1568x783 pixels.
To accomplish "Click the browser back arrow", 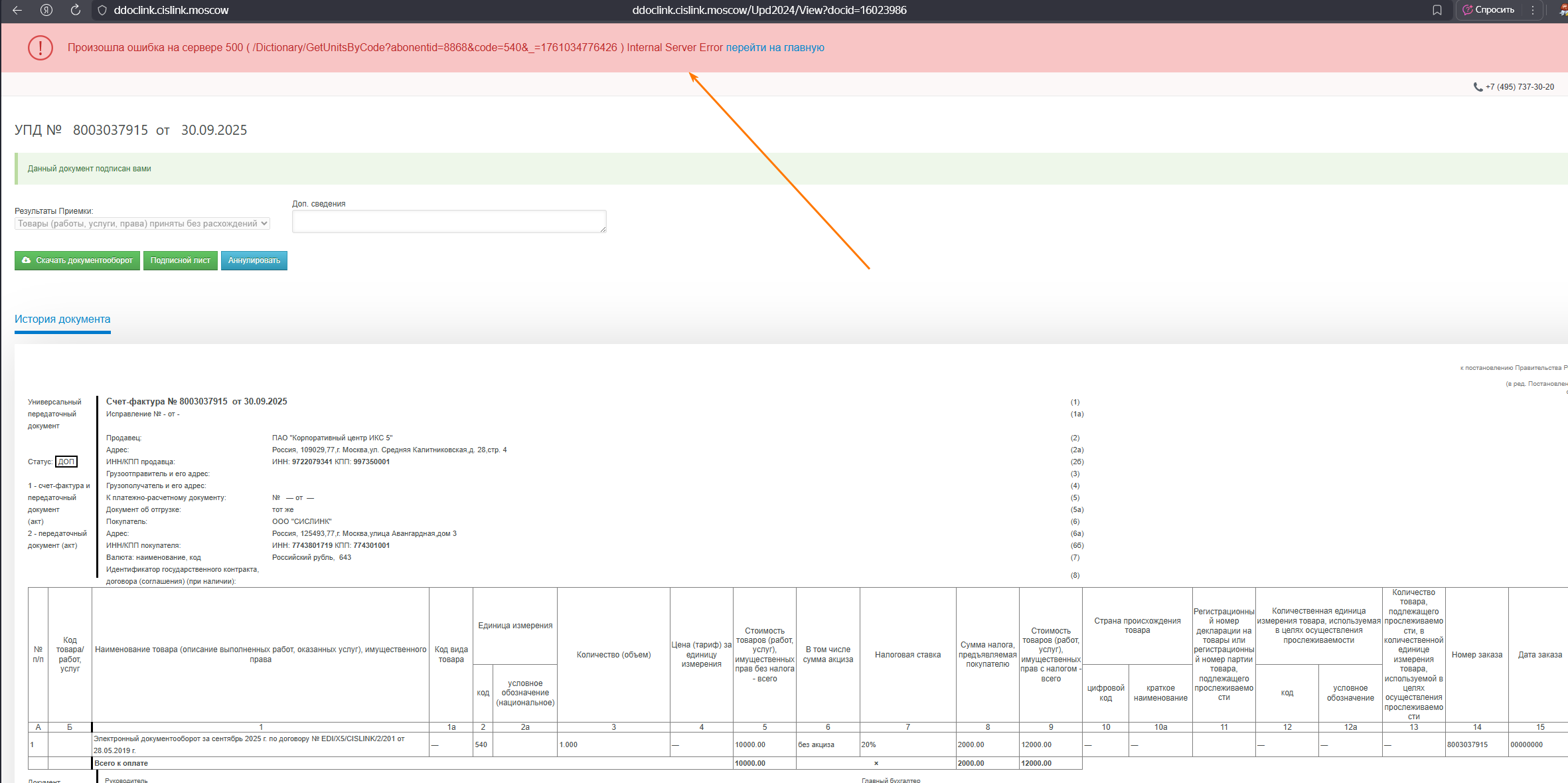I will (x=17, y=10).
